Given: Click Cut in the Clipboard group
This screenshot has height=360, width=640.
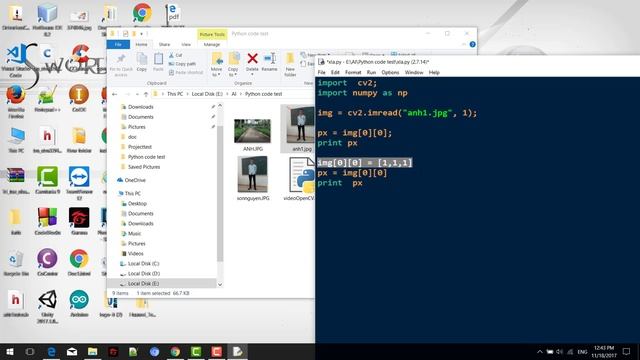Looking at the screenshot, I should pos(176,55).
